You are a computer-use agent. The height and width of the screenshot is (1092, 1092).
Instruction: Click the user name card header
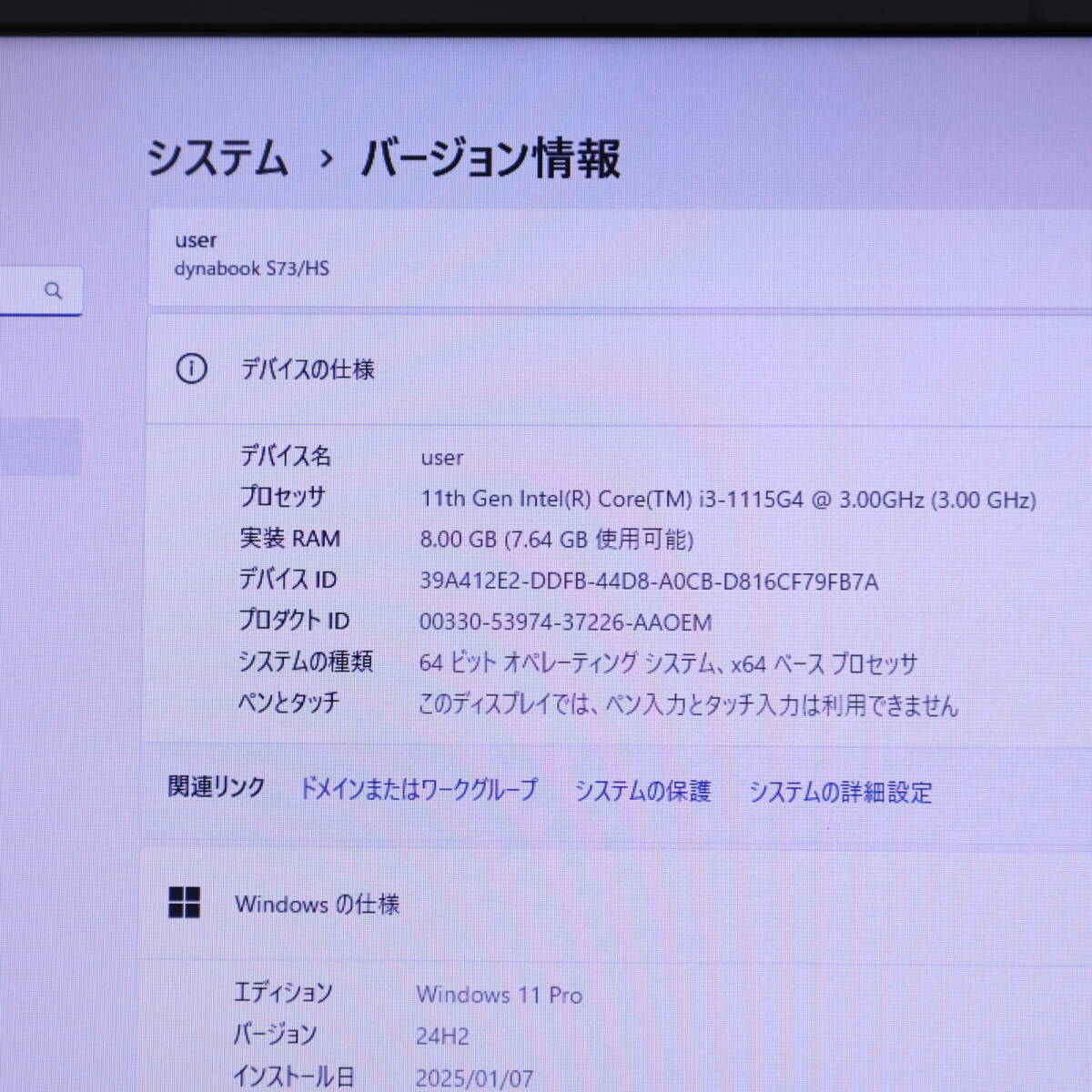(x=196, y=240)
